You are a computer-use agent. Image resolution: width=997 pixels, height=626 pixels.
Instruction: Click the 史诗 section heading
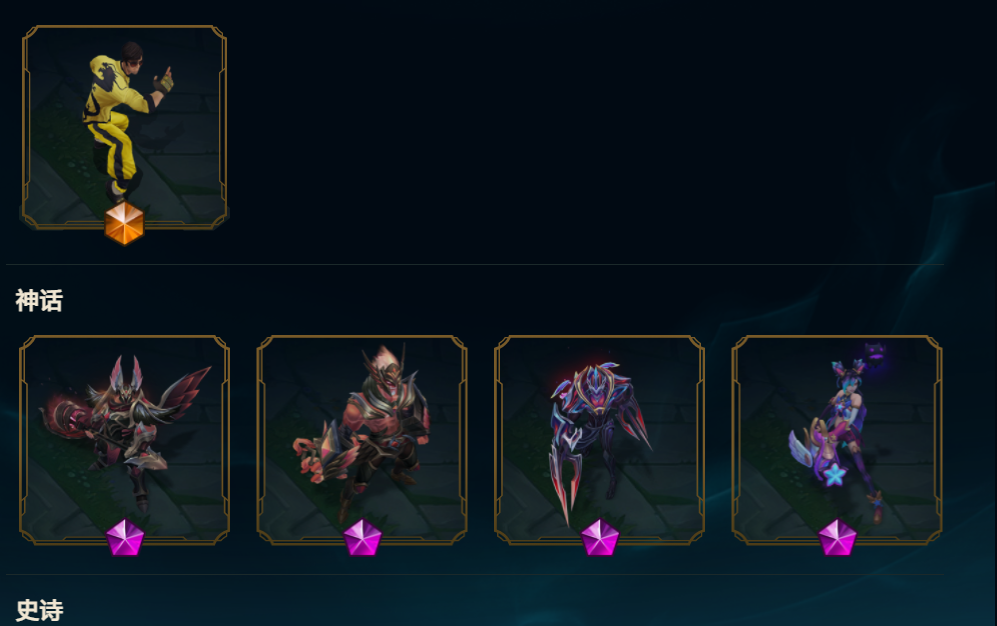[x=39, y=610]
